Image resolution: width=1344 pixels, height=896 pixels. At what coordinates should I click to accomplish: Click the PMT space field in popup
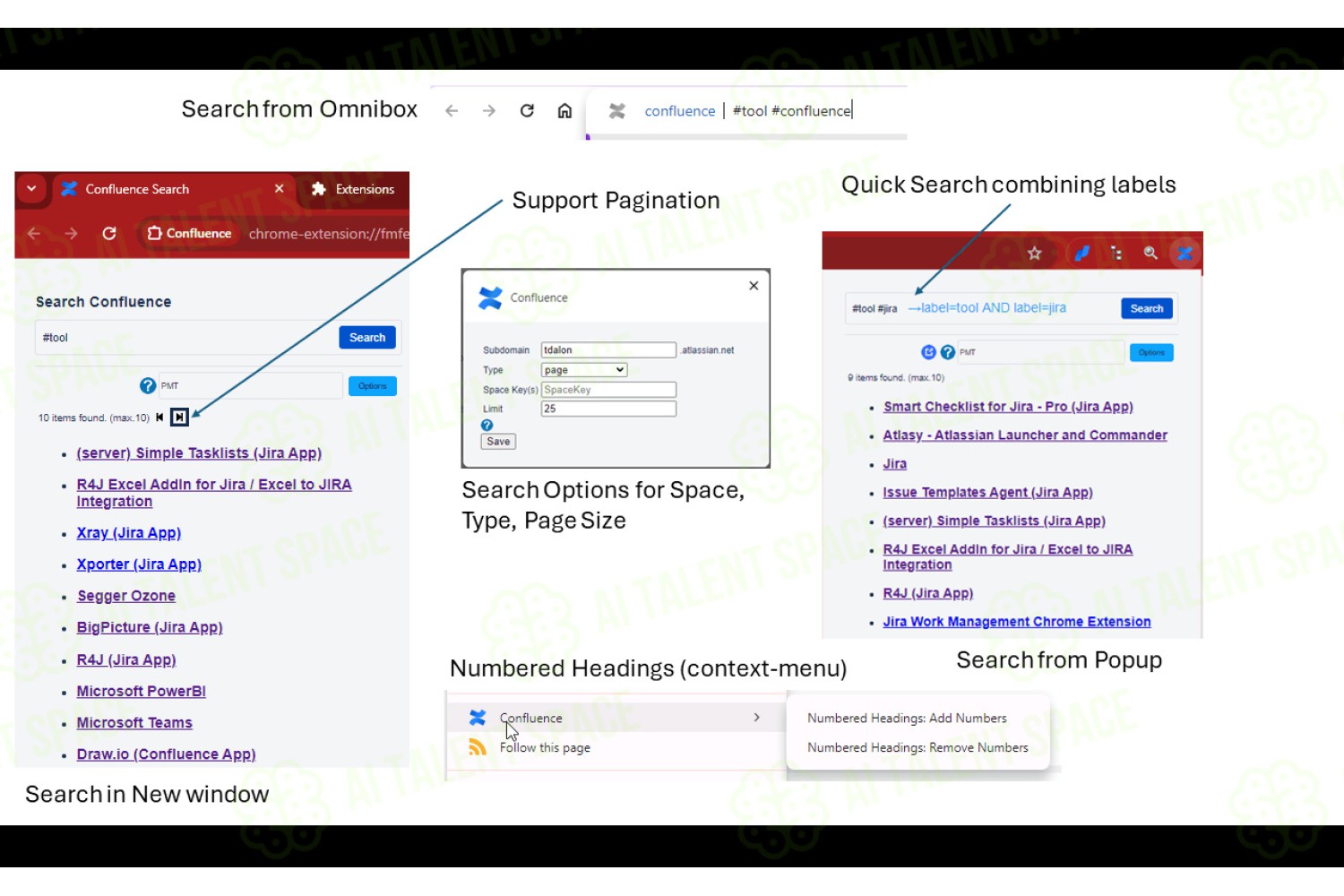coord(1041,352)
